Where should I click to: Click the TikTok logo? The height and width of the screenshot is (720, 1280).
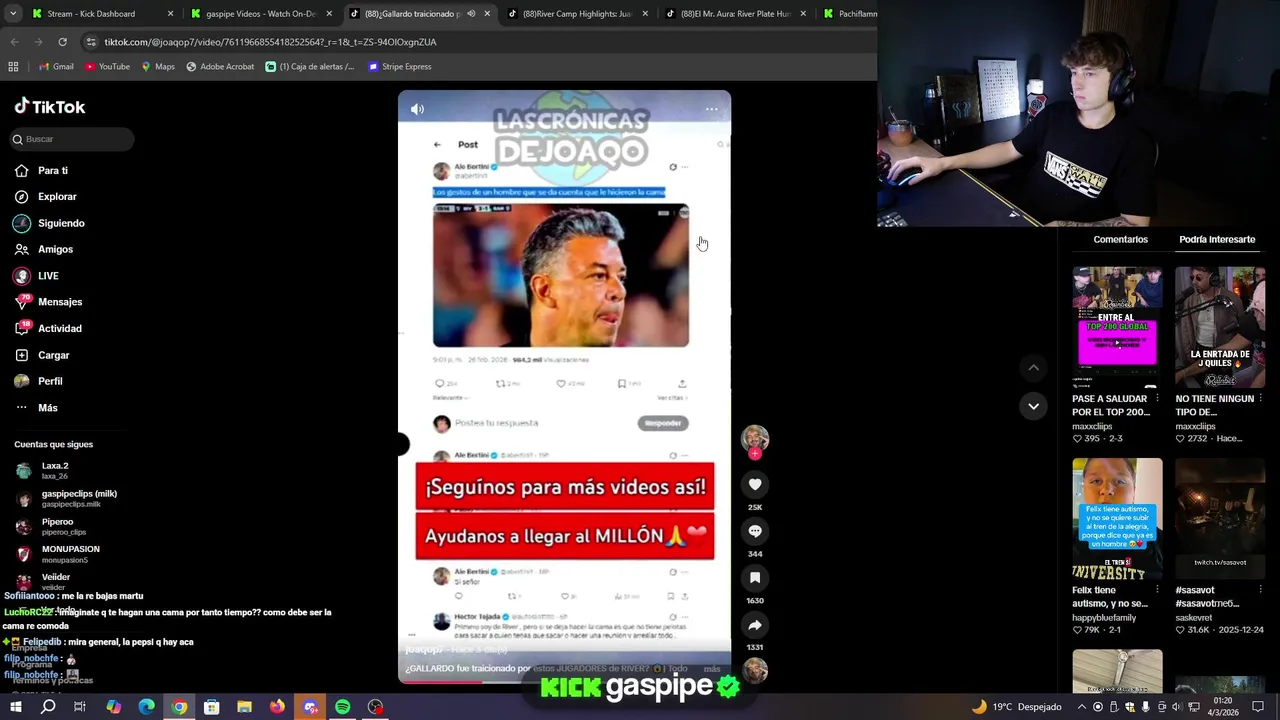pyautogui.click(x=50, y=107)
